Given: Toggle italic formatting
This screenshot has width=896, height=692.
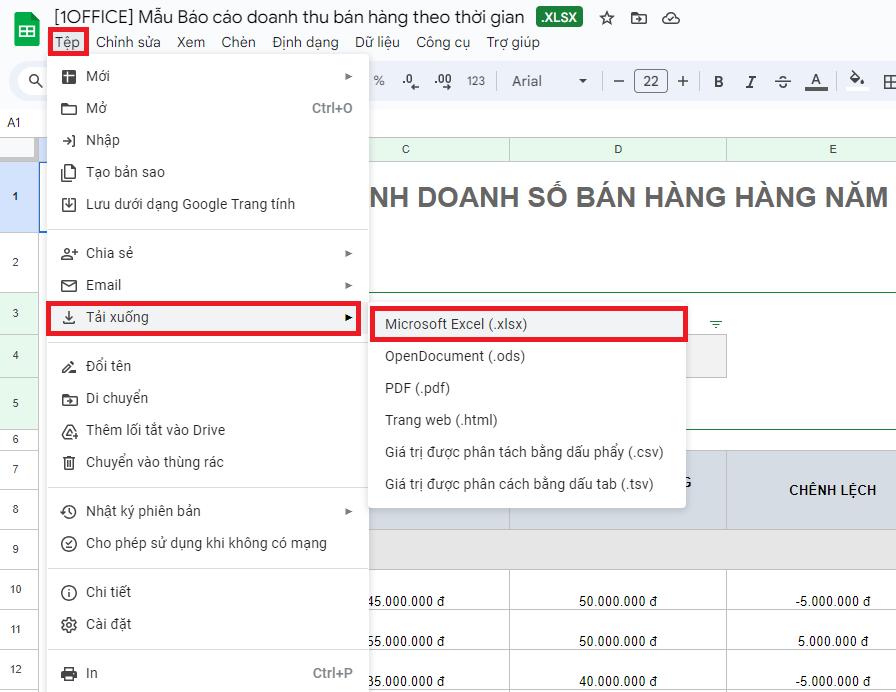Looking at the screenshot, I should pyautogui.click(x=751, y=81).
